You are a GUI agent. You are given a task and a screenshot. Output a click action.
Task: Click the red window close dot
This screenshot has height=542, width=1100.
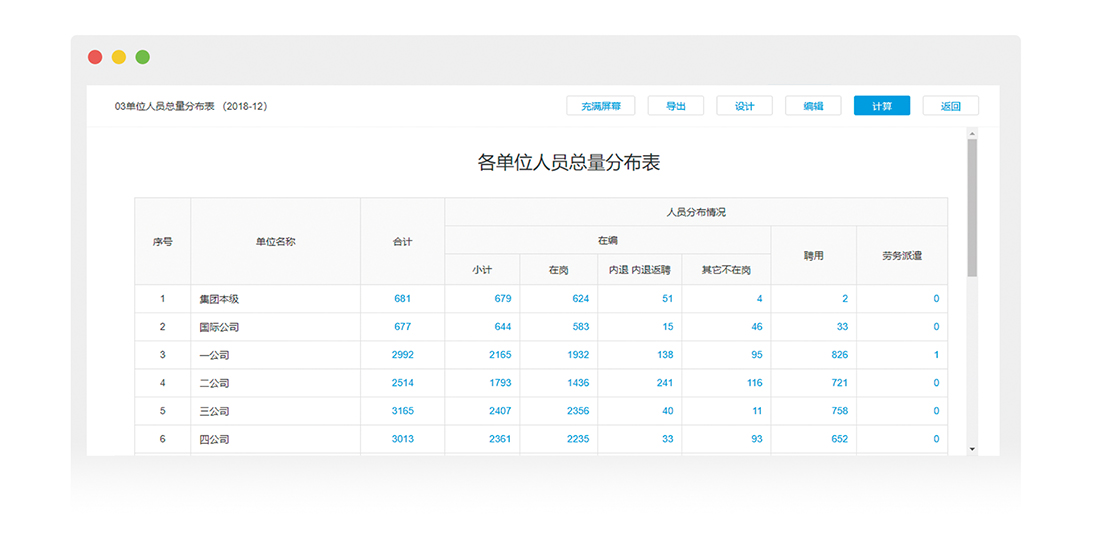pos(95,57)
